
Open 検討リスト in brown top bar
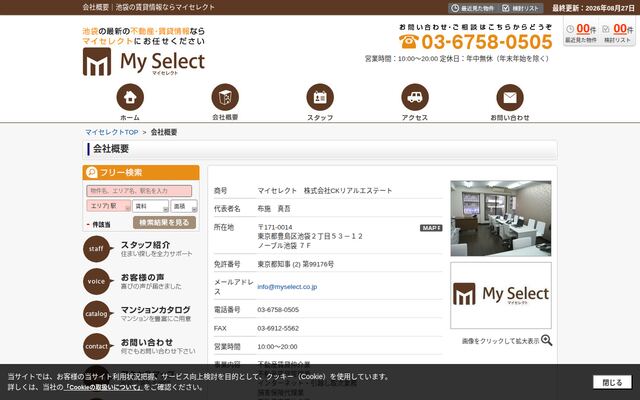click(520, 8)
